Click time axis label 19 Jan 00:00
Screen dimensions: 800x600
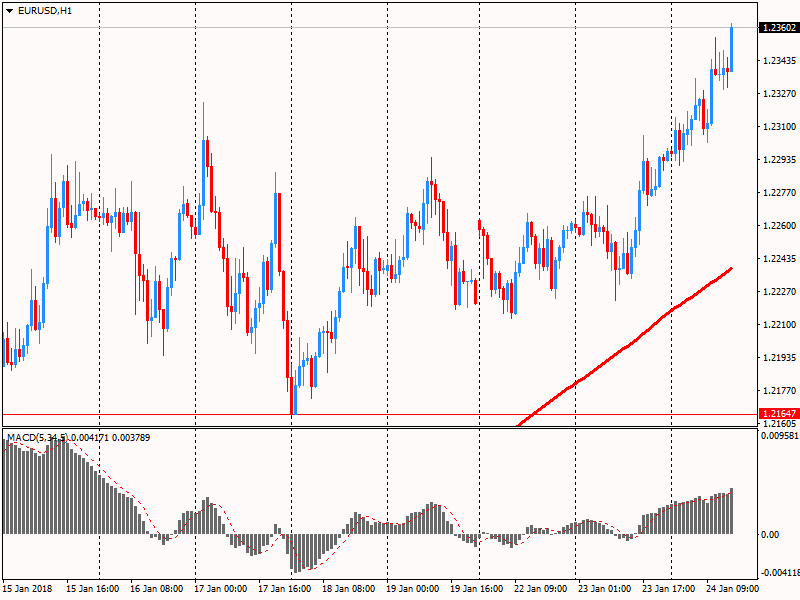pos(413,589)
